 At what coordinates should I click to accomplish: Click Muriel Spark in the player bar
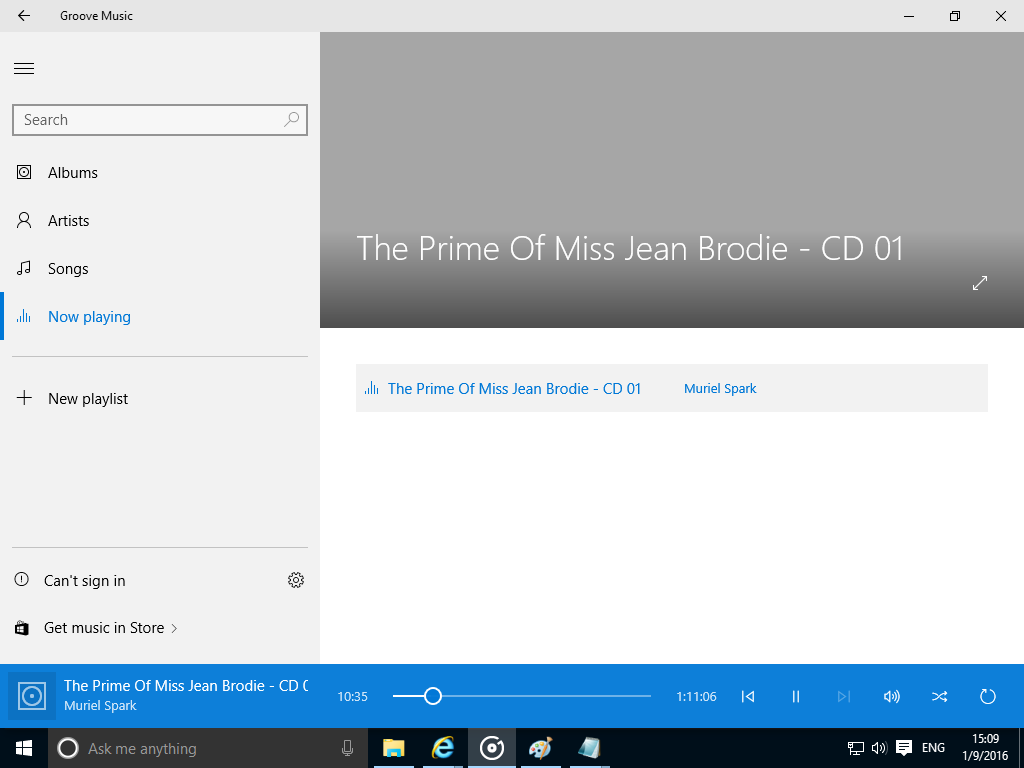100,705
